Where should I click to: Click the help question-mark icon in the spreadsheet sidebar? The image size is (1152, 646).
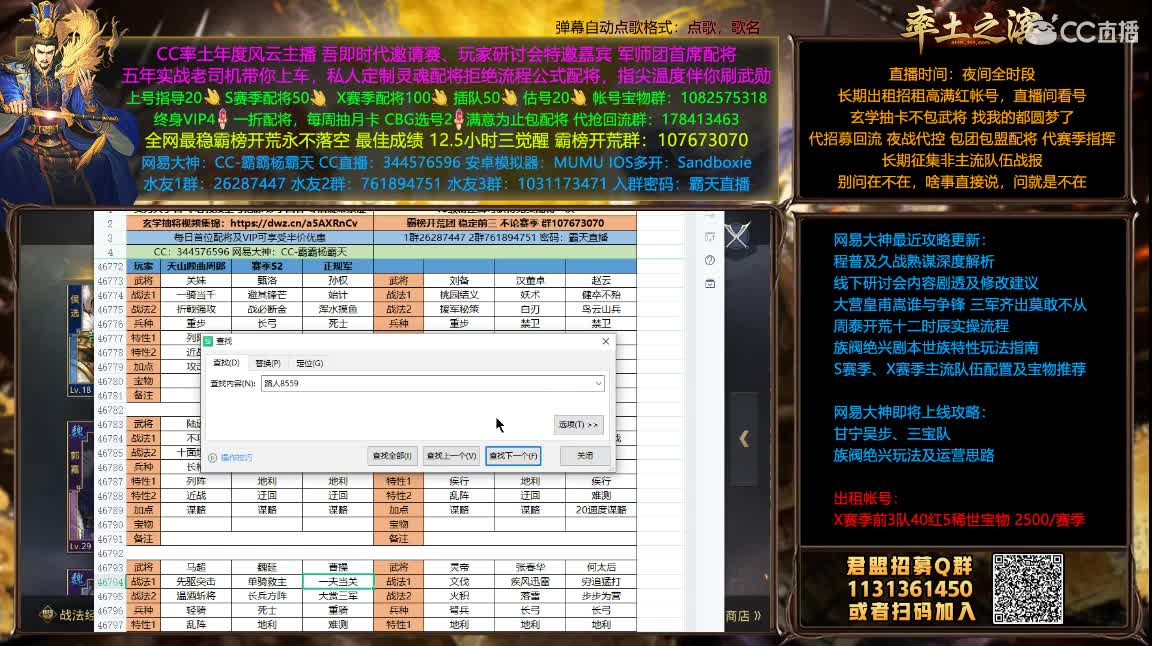pos(710,260)
